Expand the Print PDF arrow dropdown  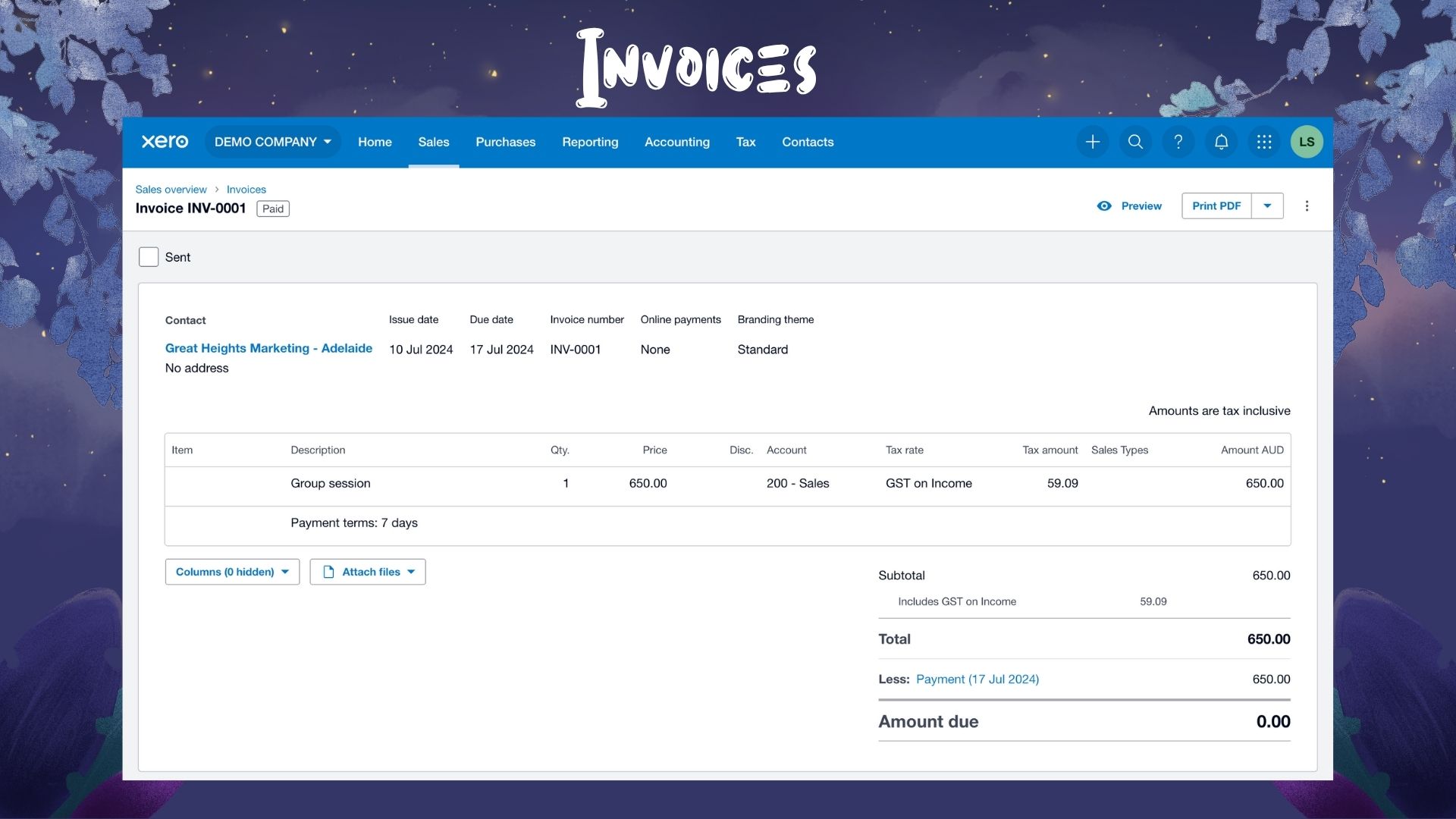point(1266,206)
